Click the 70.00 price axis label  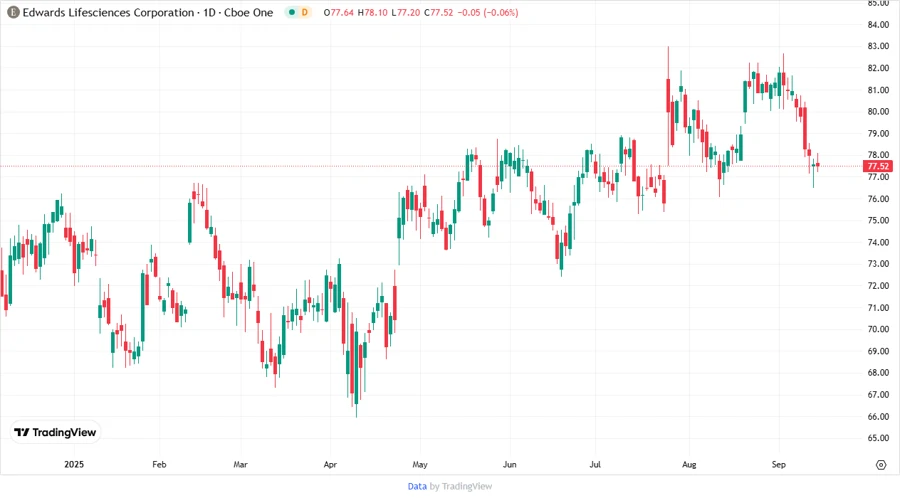coord(878,329)
